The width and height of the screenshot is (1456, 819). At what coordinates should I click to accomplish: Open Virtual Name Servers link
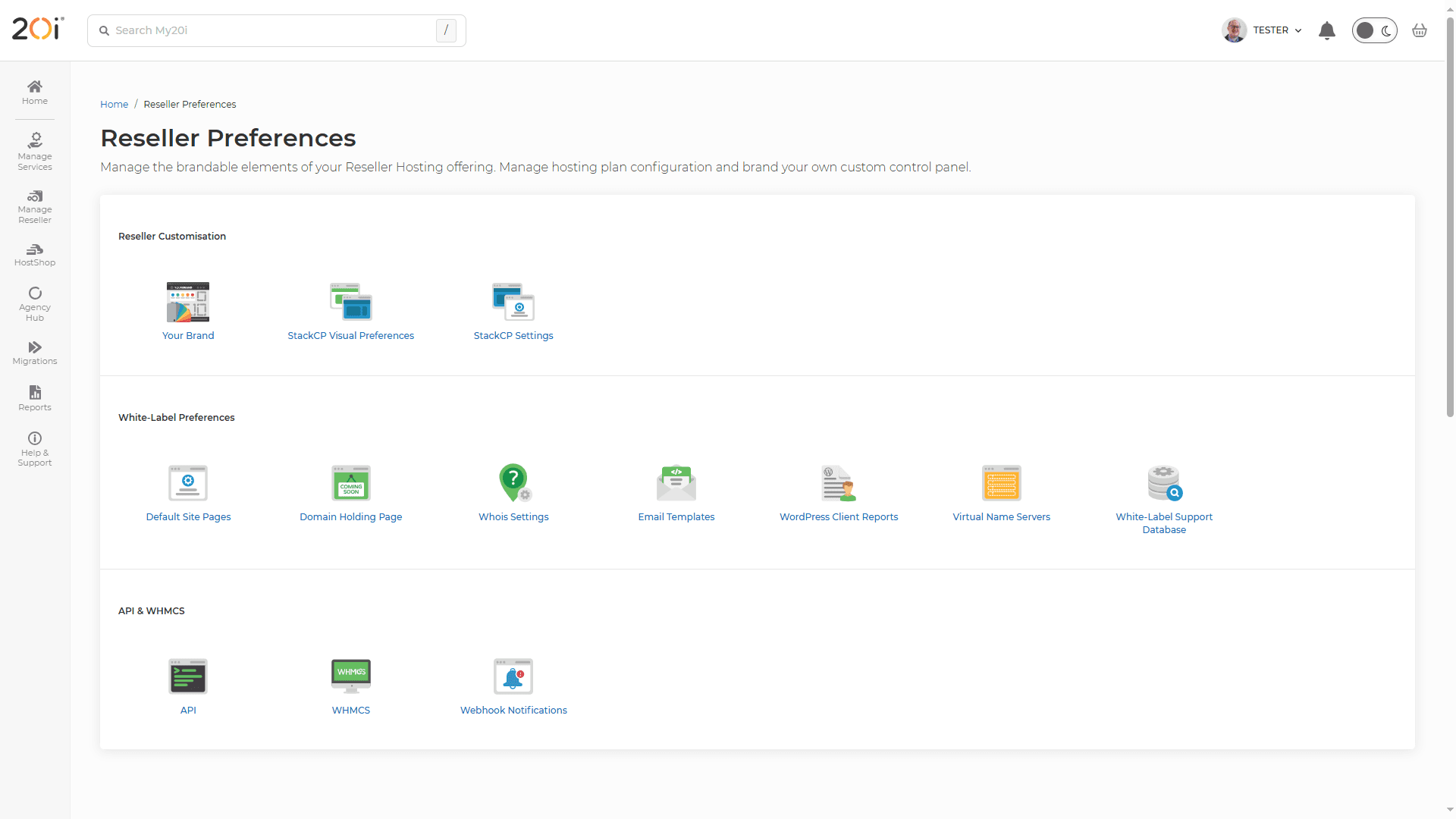click(1002, 517)
